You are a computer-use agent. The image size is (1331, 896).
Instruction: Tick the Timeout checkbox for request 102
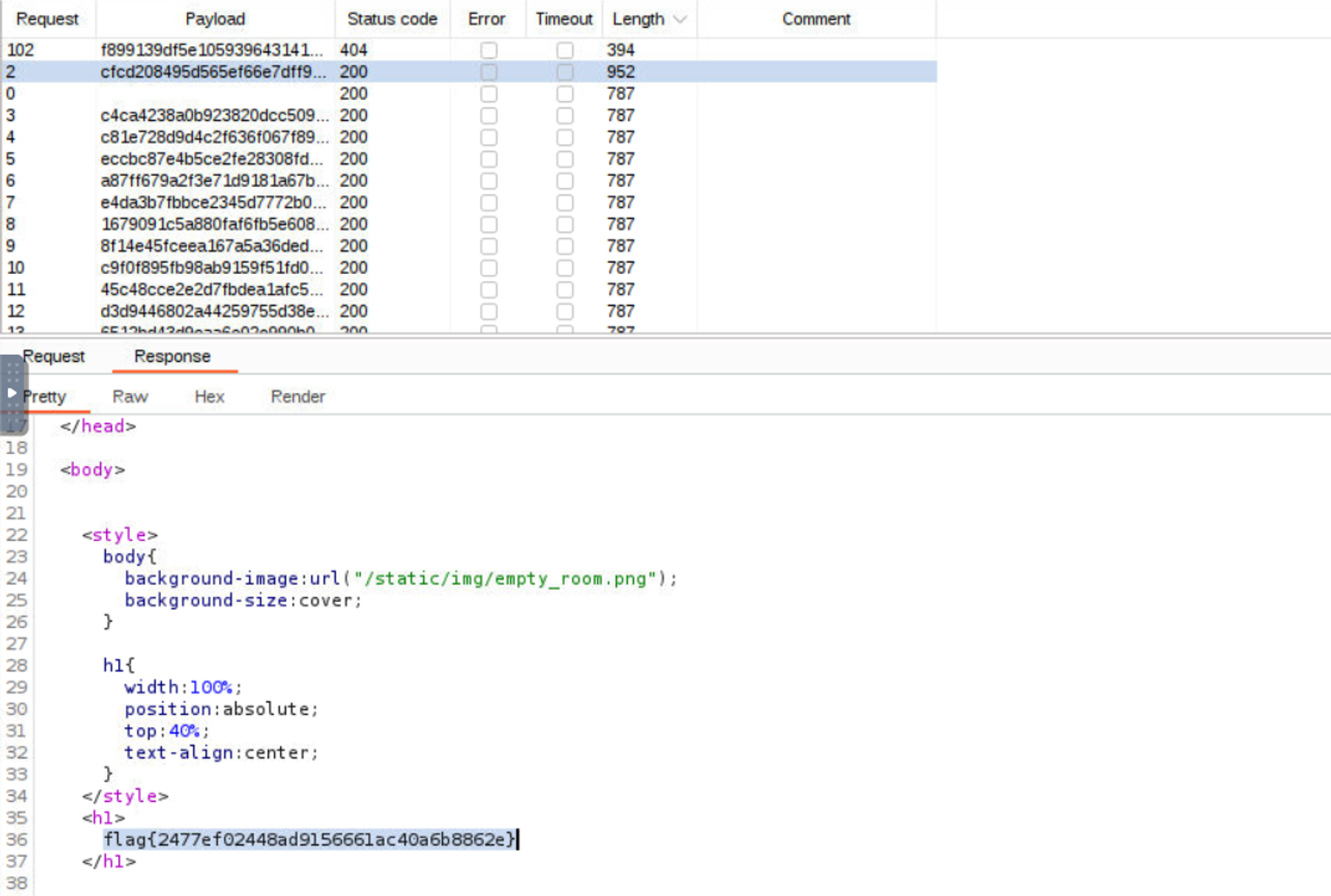pos(565,50)
